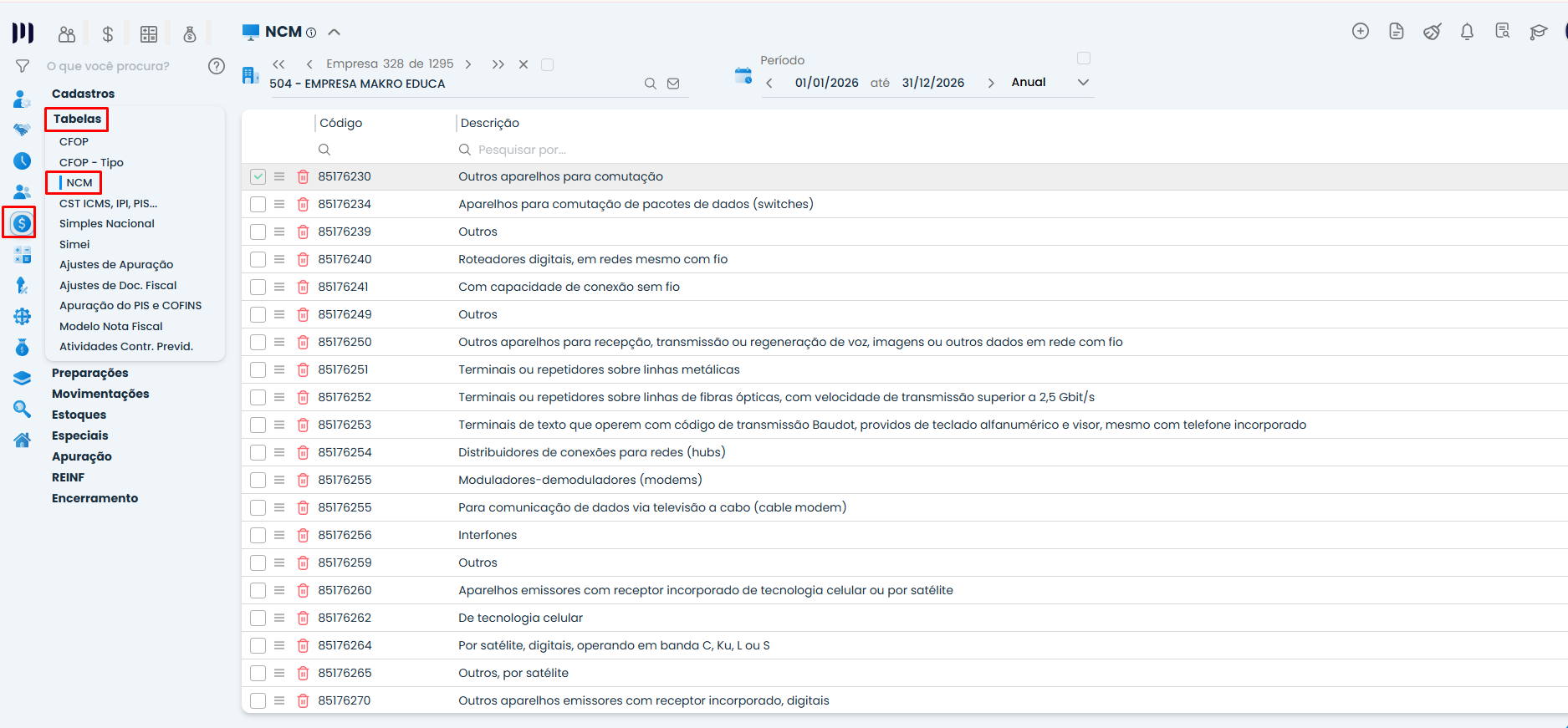The height and width of the screenshot is (728, 1568).
Task: Delete row 85176234 with trash icon
Action: click(303, 204)
